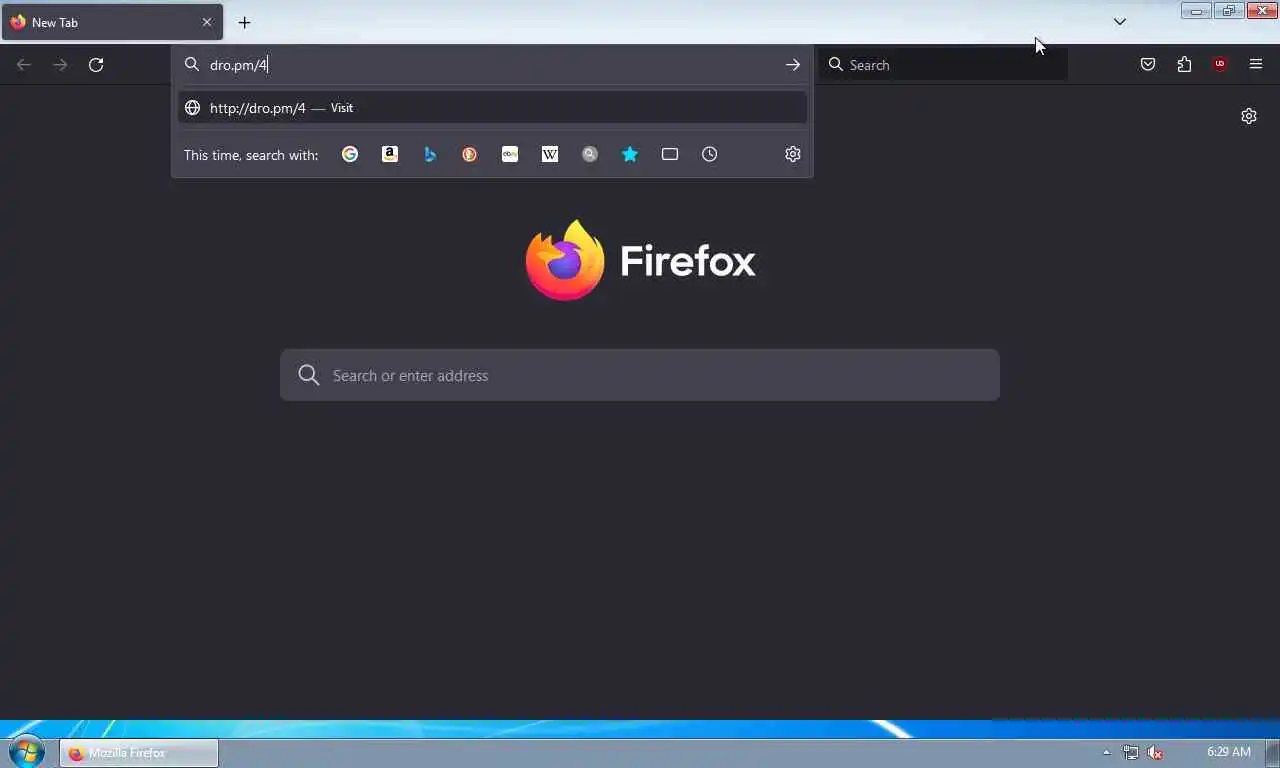The image size is (1280, 768).
Task: Open a new tab with plus button
Action: point(244,22)
